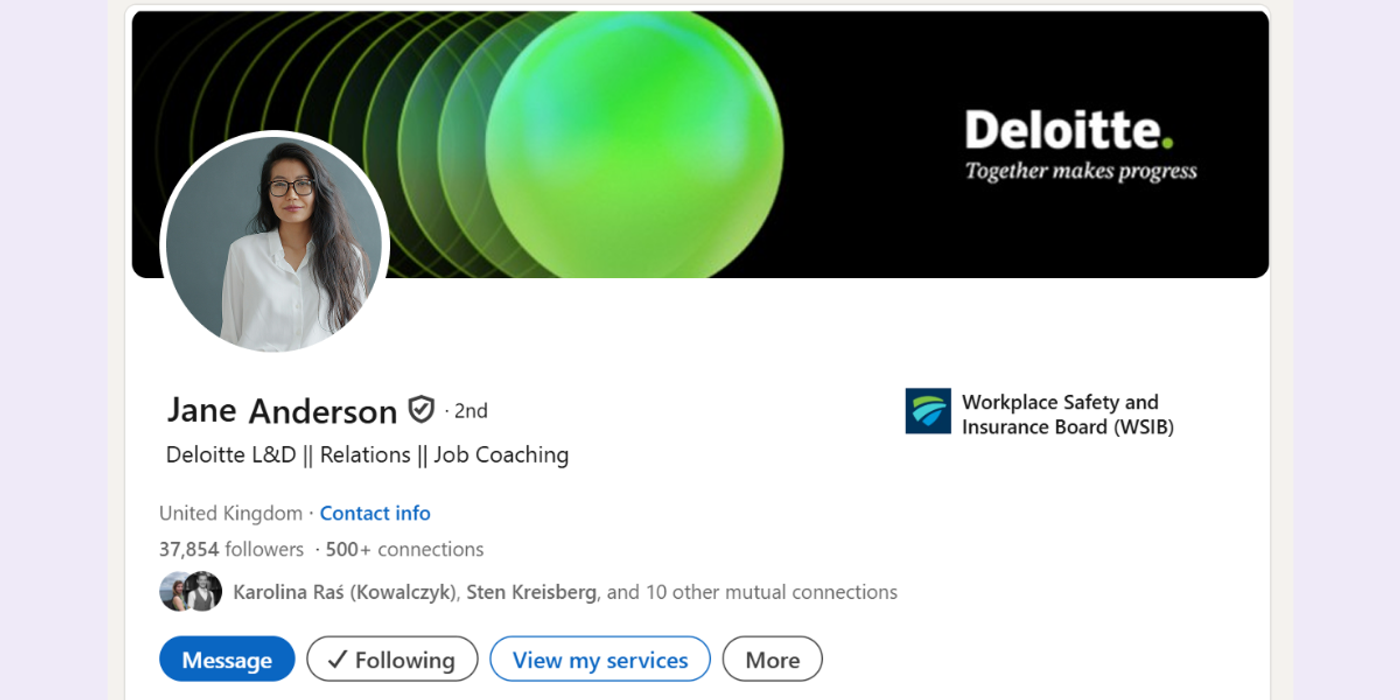This screenshot has height=700, width=1400.
Task: Click the checkmark inside the Following button
Action: (x=335, y=659)
